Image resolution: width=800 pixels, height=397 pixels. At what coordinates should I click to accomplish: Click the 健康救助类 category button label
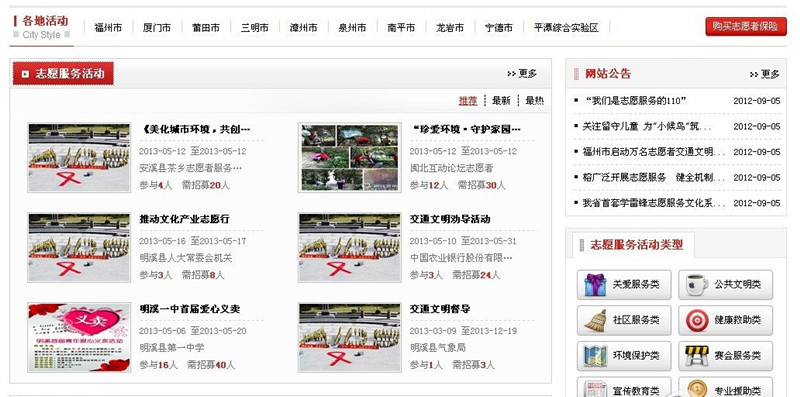(737, 320)
